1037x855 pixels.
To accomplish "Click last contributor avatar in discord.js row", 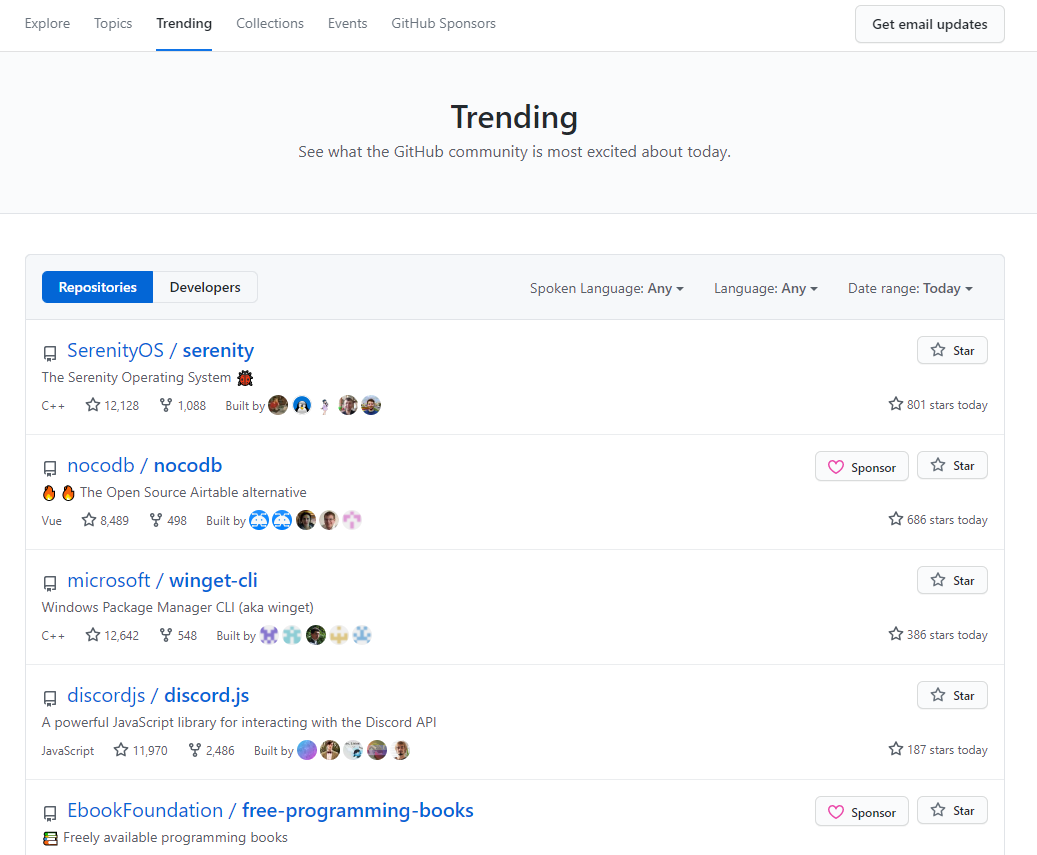I will pos(400,751).
